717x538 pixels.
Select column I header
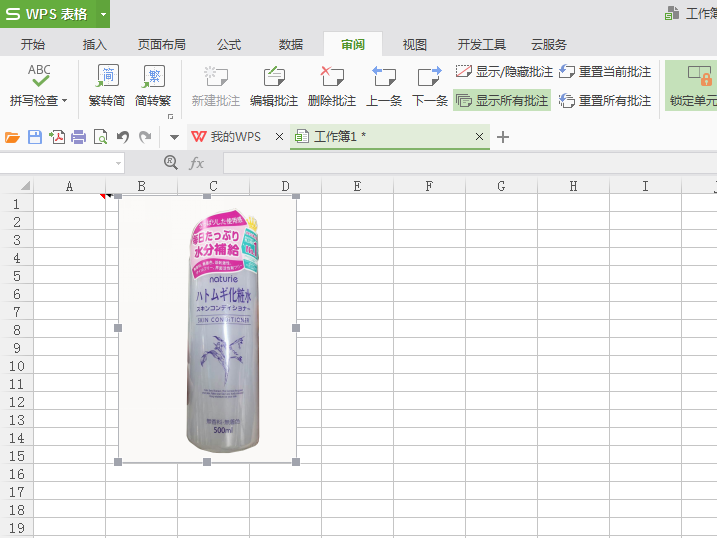click(645, 186)
